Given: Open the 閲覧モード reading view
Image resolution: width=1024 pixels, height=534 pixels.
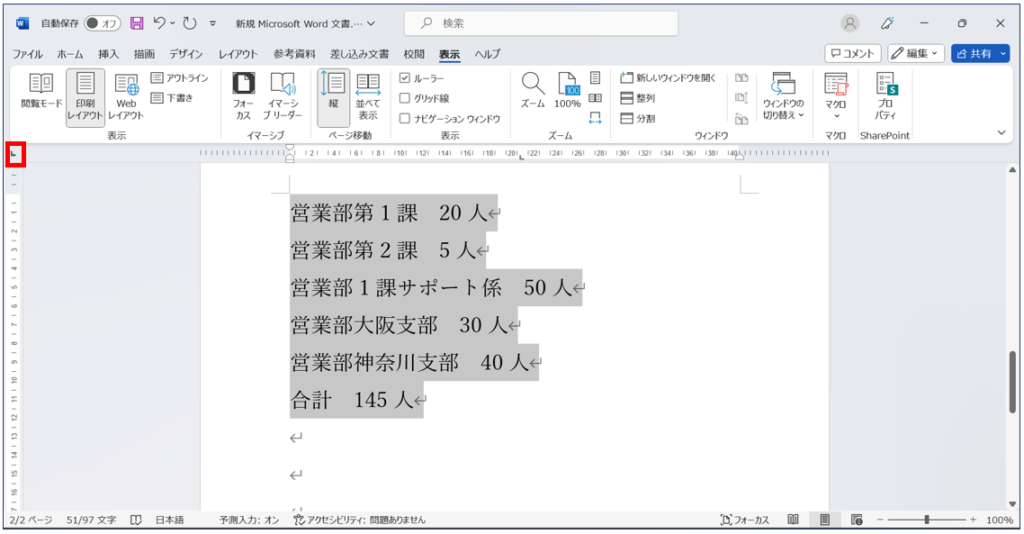Looking at the screenshot, I should [x=41, y=91].
